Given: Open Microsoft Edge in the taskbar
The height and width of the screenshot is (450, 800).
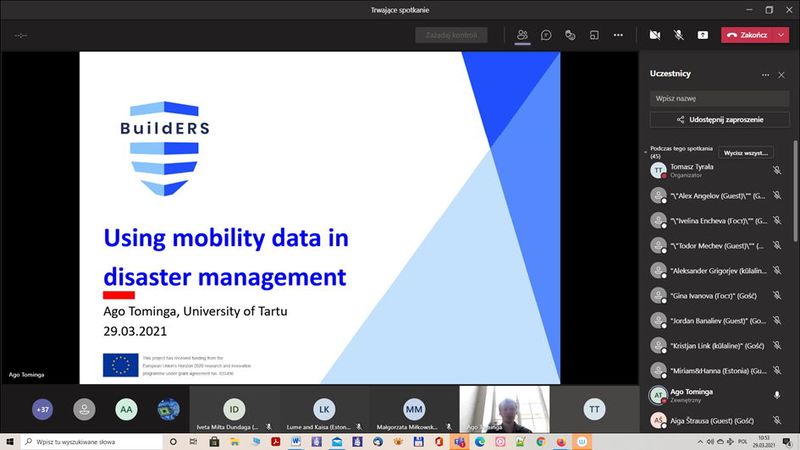Looking at the screenshot, I should pos(480,442).
